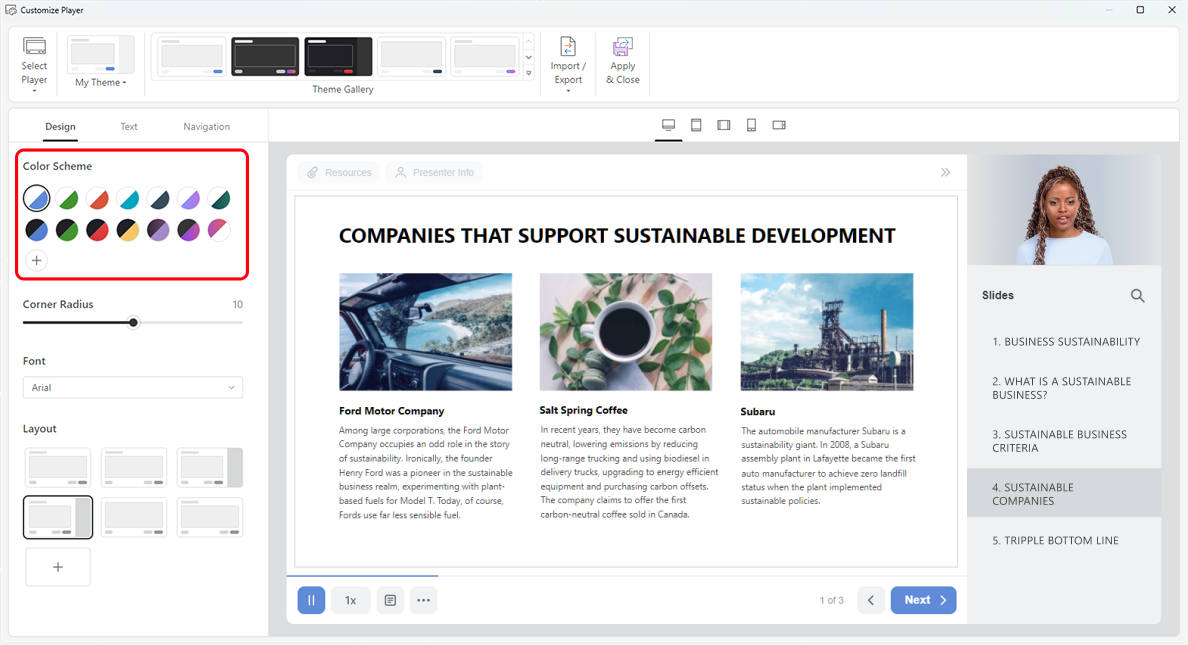Image resolution: width=1188 pixels, height=645 pixels.
Task: Click the Next slide button
Action: [923, 600]
